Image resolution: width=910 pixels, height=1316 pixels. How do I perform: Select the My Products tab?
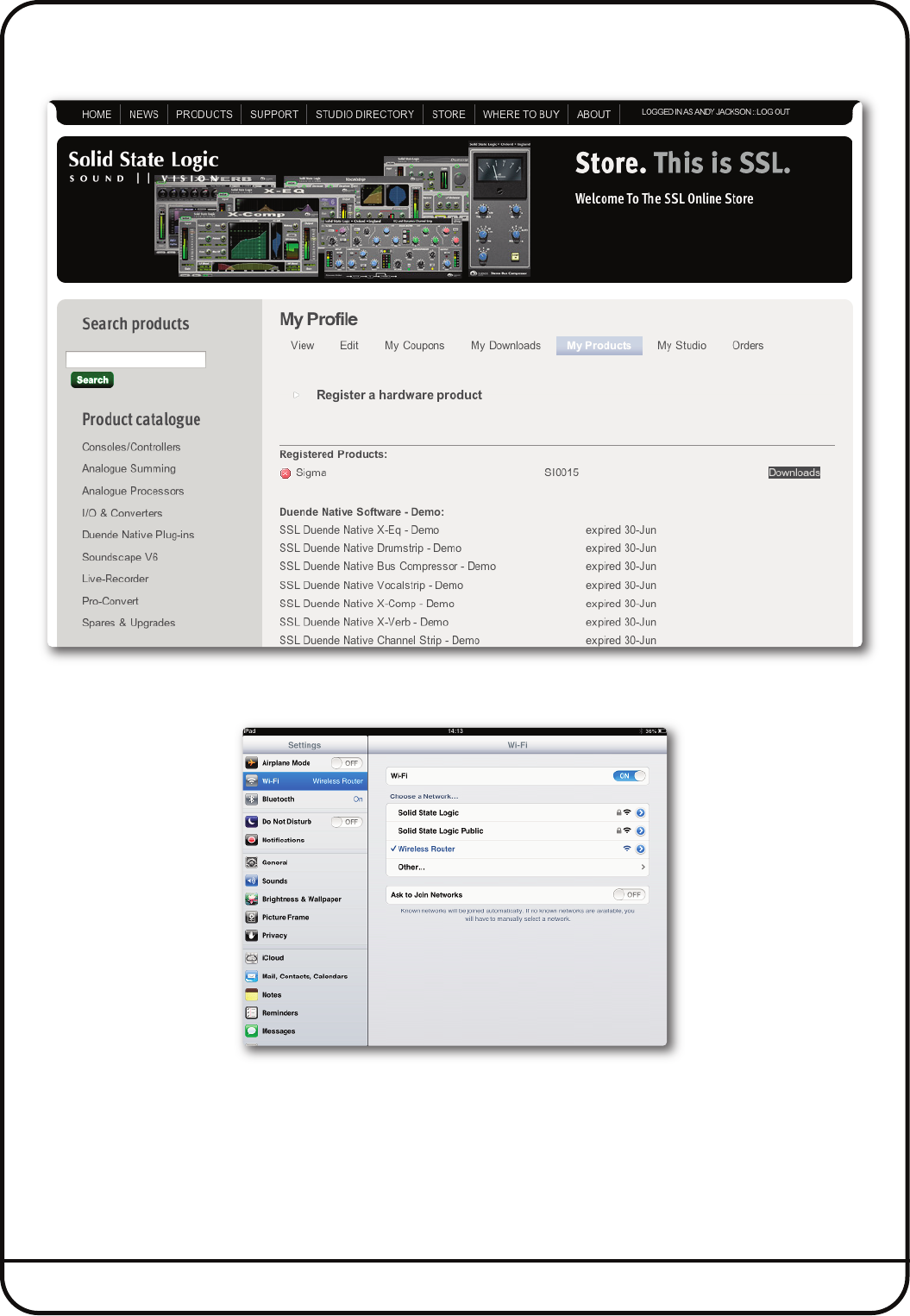click(599, 346)
